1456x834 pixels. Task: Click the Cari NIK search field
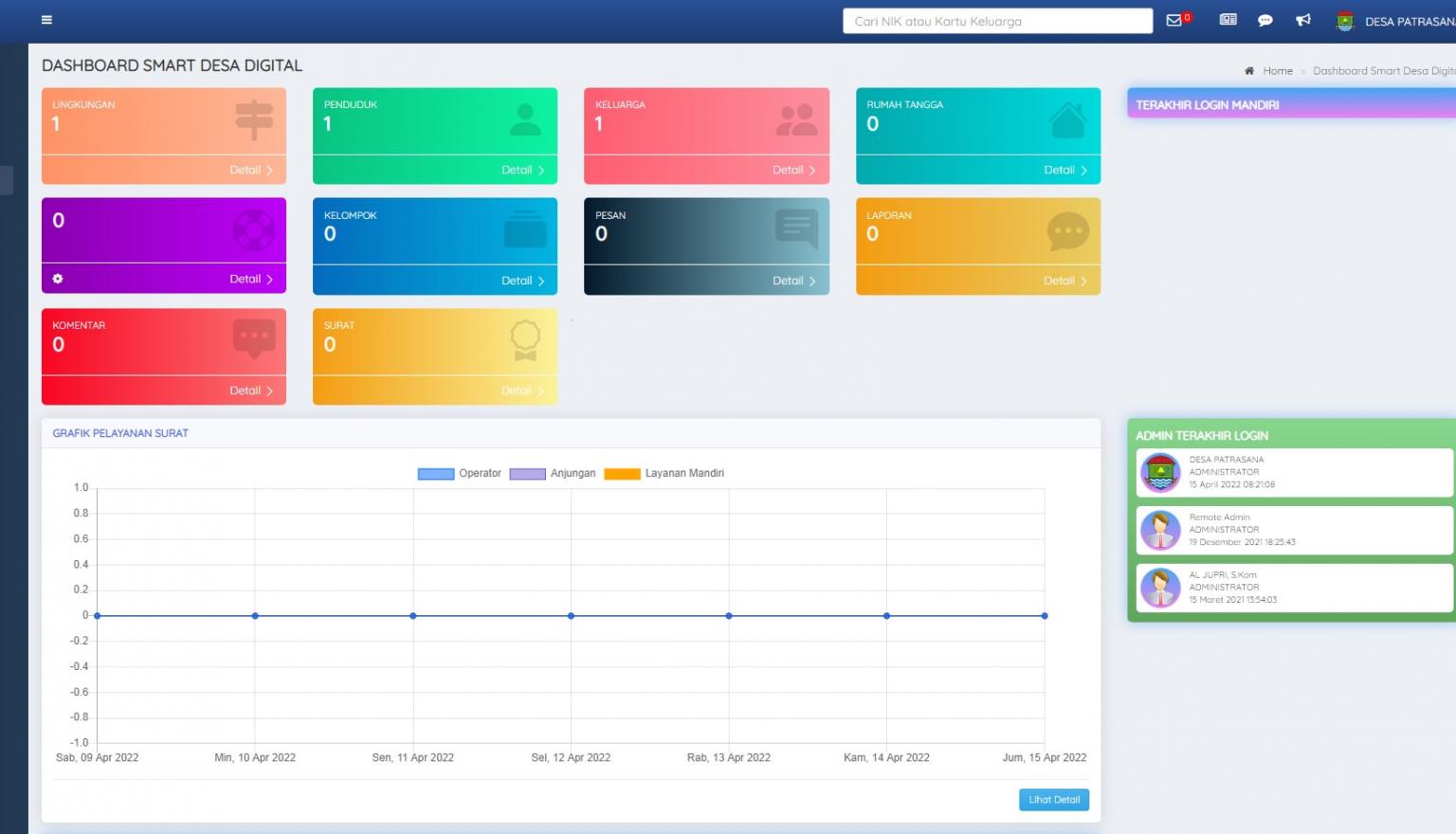click(997, 21)
